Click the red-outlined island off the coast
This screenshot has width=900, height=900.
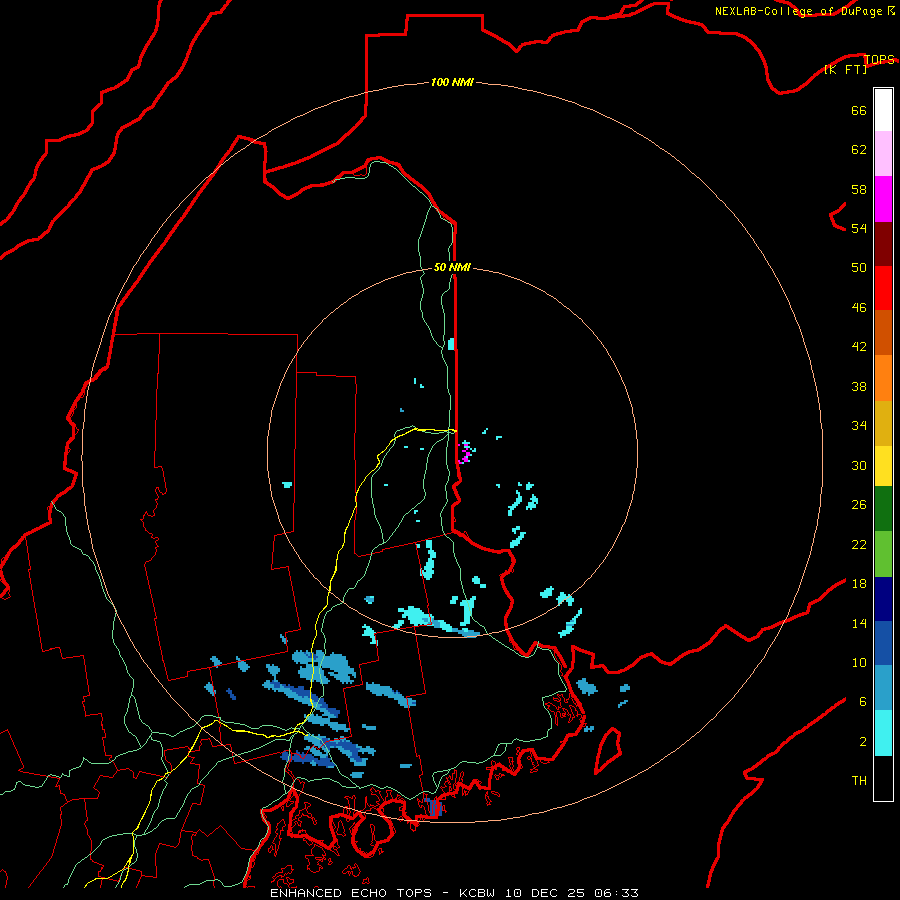coord(608,749)
